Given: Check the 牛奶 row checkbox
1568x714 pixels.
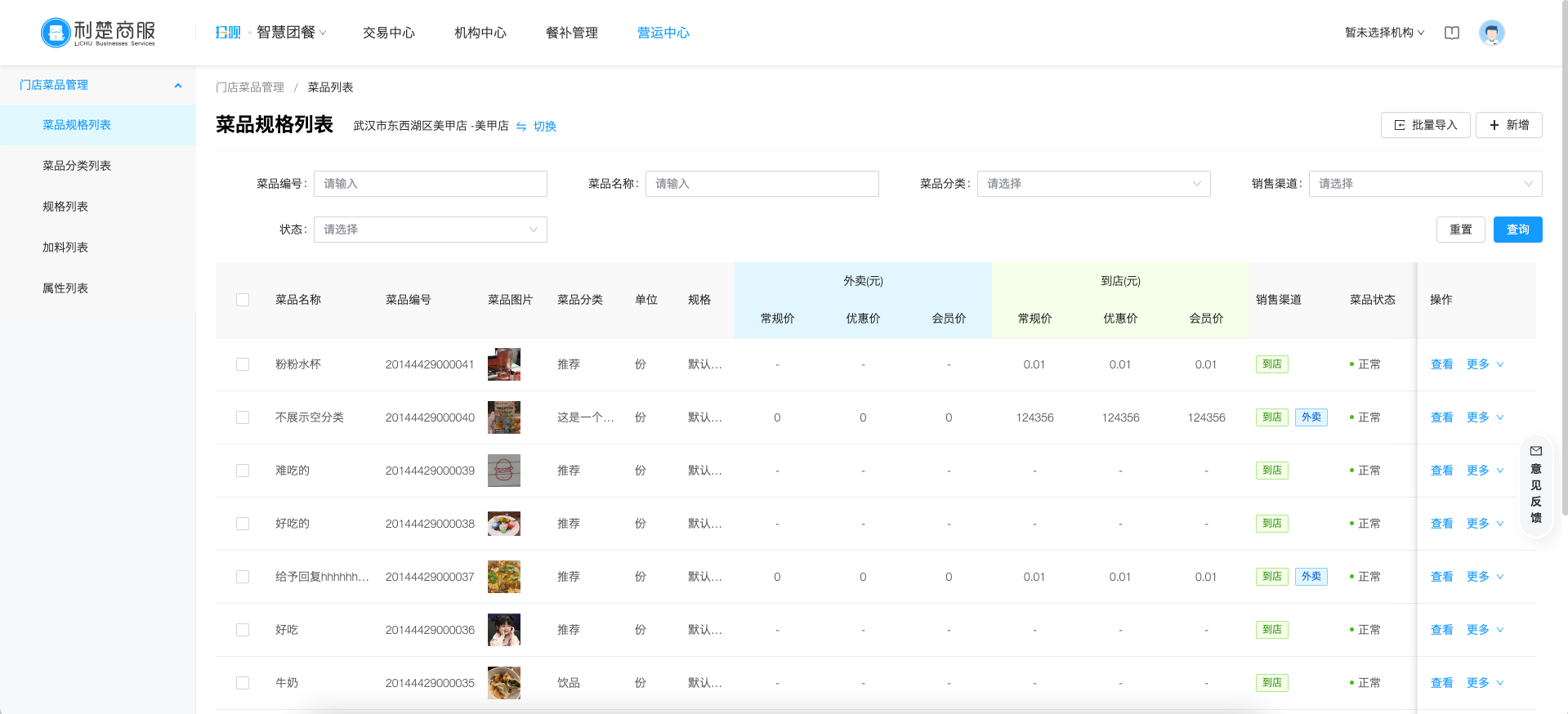Looking at the screenshot, I should (x=243, y=683).
